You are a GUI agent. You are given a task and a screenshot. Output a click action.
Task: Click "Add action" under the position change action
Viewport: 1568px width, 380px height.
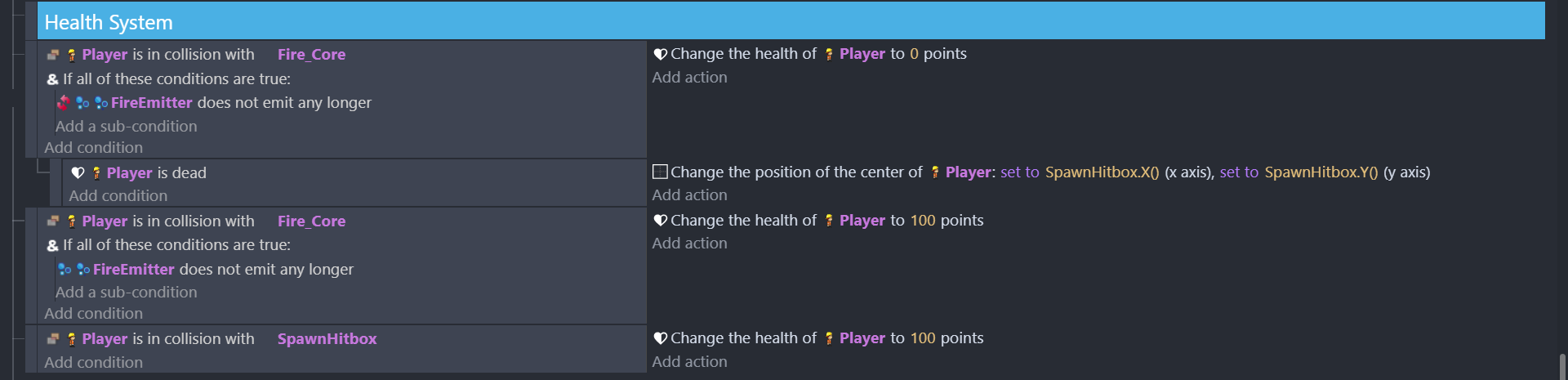[x=689, y=195]
